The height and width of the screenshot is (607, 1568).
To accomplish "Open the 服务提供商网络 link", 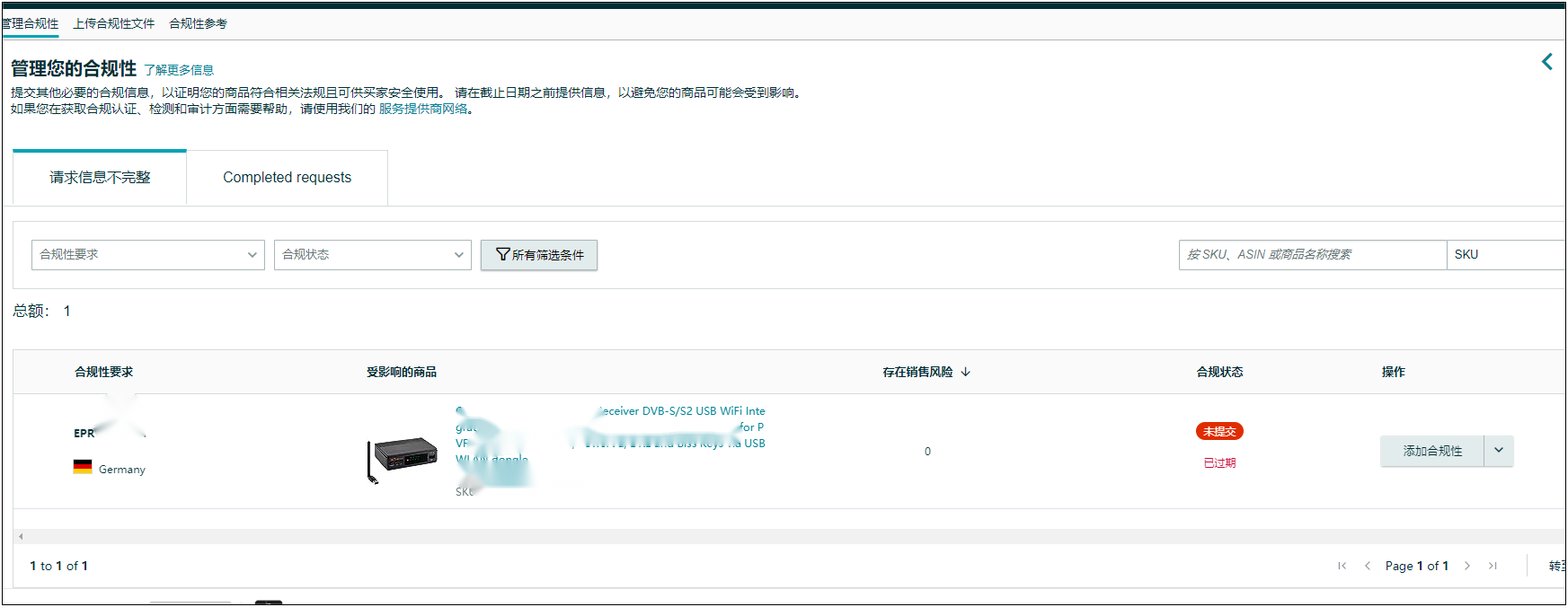I will click(x=423, y=109).
